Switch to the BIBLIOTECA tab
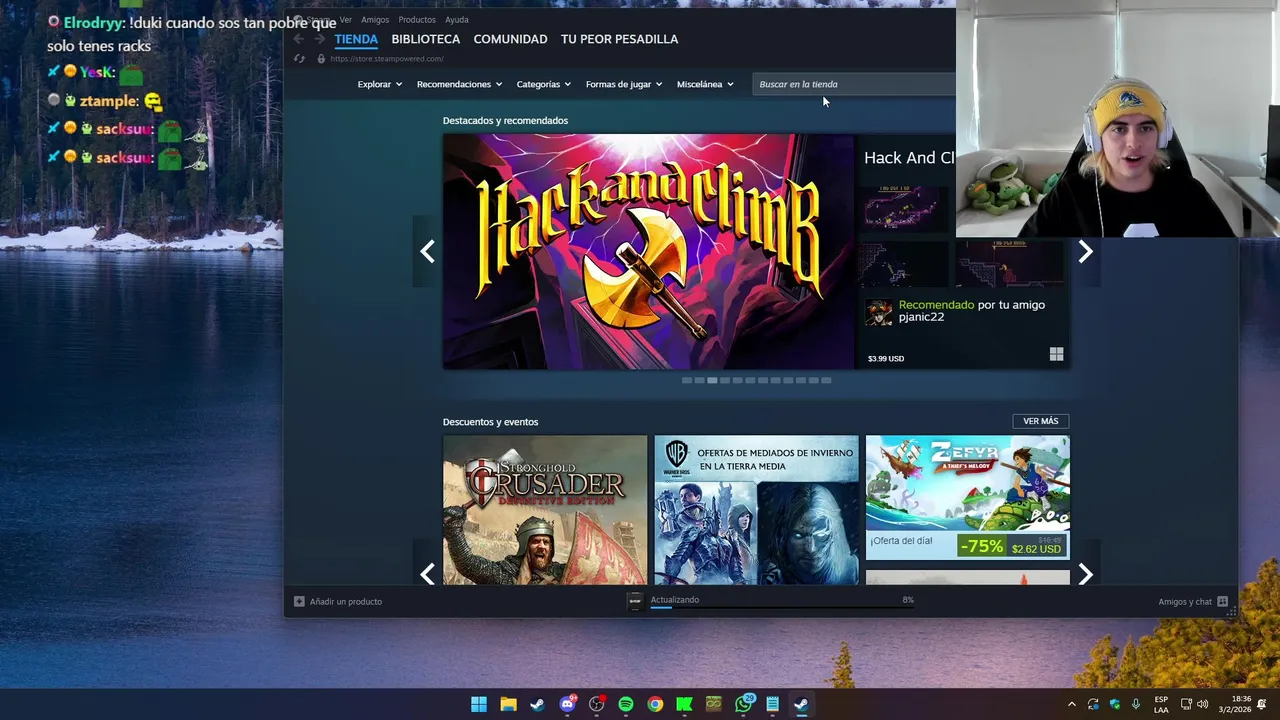Screen dimensions: 1280x720 [x=426, y=39]
